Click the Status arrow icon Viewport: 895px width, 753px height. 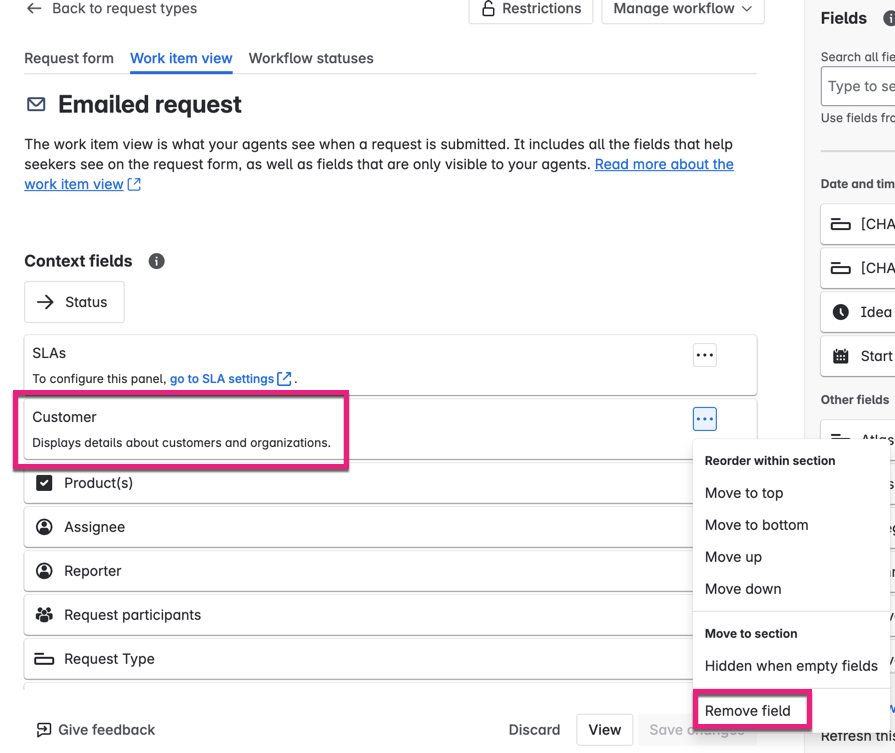click(x=45, y=302)
